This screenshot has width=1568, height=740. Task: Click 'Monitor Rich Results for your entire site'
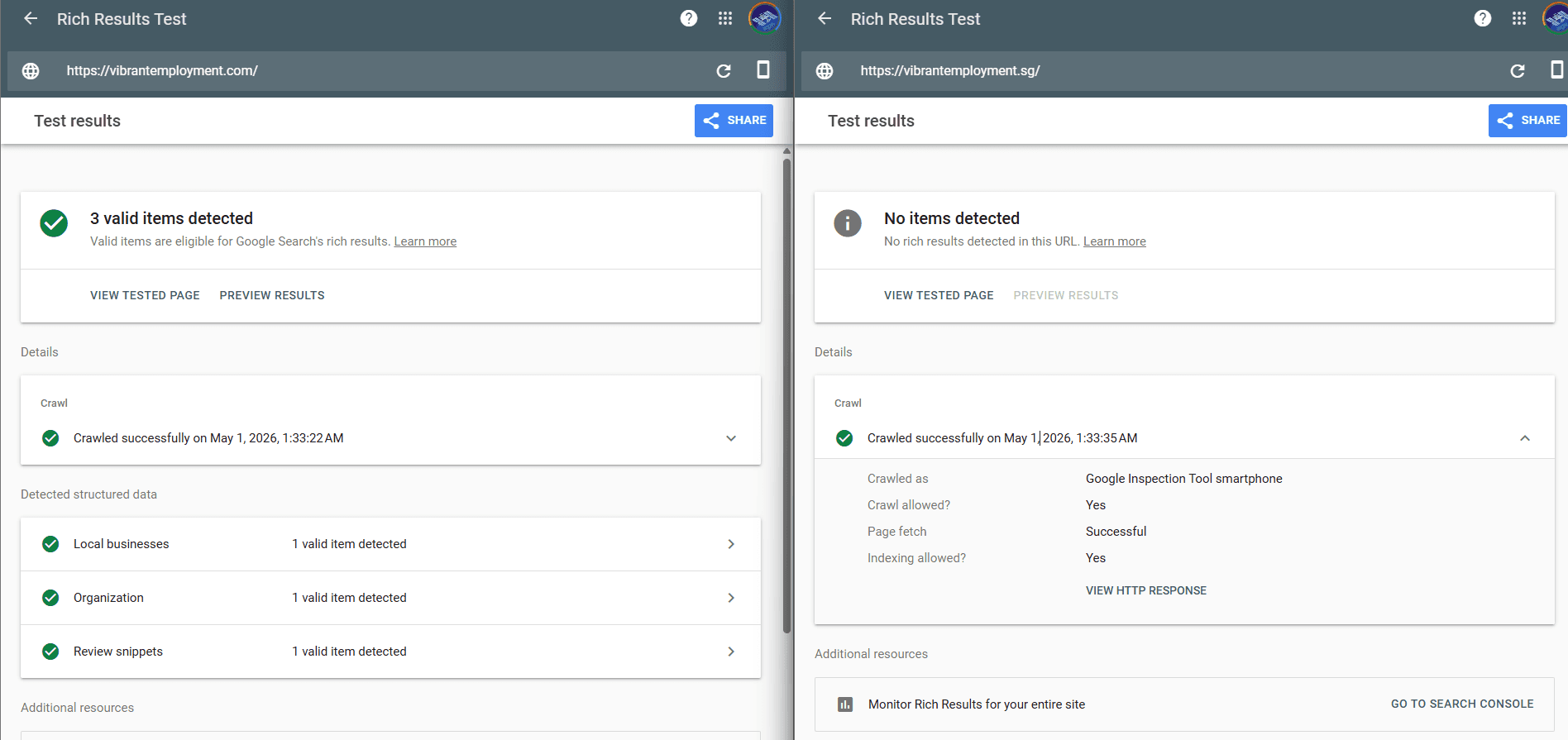tap(977, 704)
